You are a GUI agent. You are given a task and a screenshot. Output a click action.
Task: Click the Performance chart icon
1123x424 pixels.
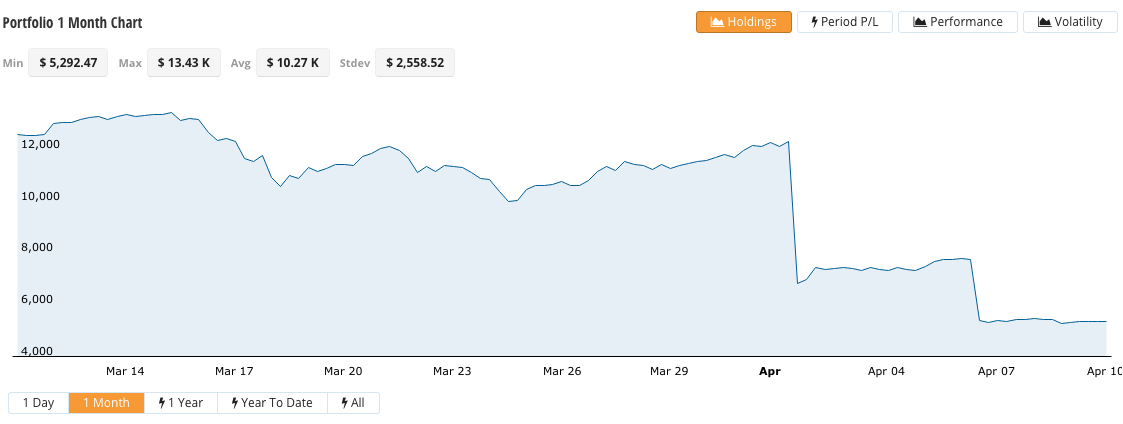click(x=920, y=22)
